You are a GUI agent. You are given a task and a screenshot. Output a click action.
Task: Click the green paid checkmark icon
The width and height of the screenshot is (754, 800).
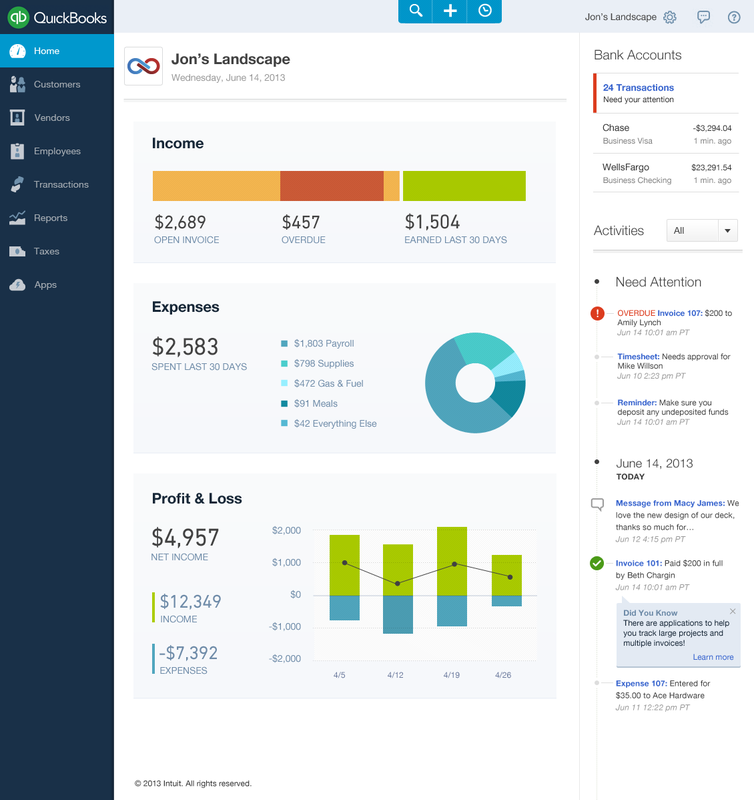(597, 563)
